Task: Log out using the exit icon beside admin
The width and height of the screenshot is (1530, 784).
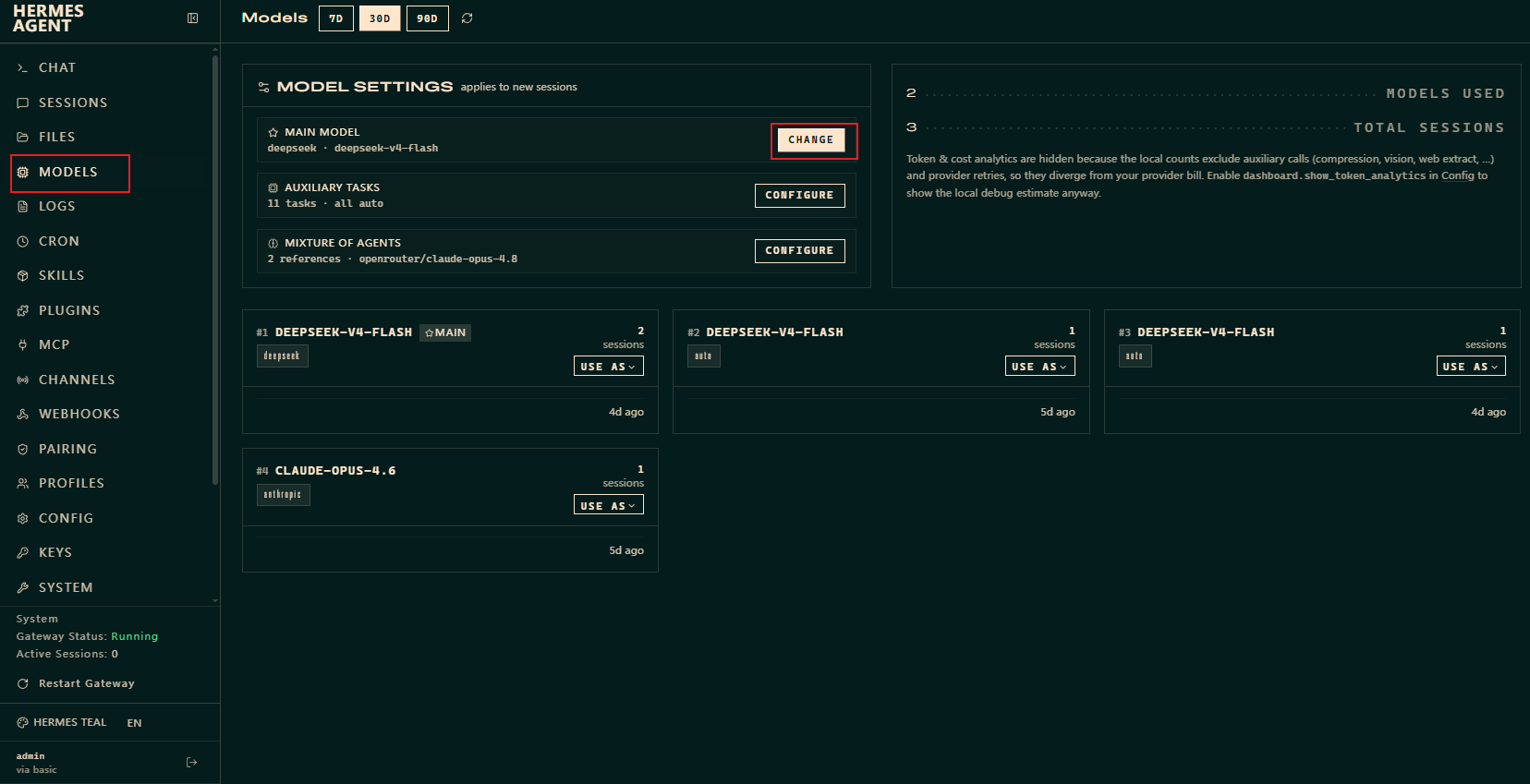Action: pos(192,763)
